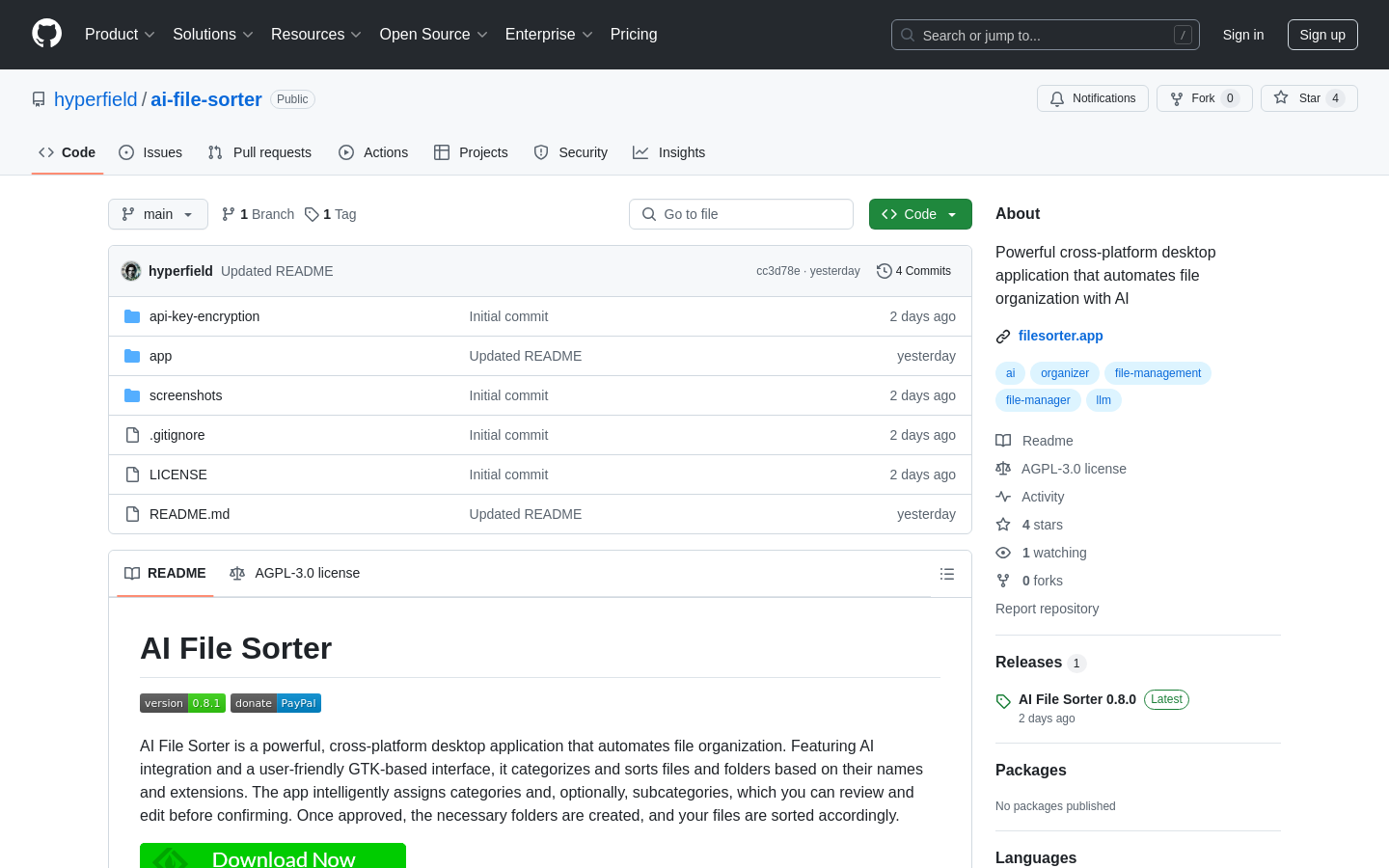Open the README.md file

pyautogui.click(x=190, y=514)
